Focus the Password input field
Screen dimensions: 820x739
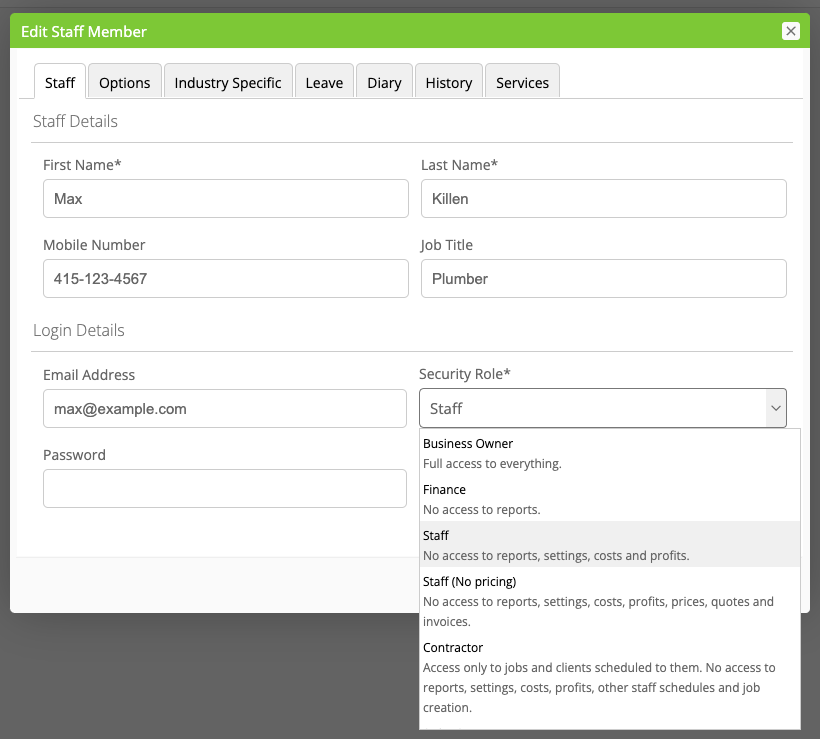(225, 489)
